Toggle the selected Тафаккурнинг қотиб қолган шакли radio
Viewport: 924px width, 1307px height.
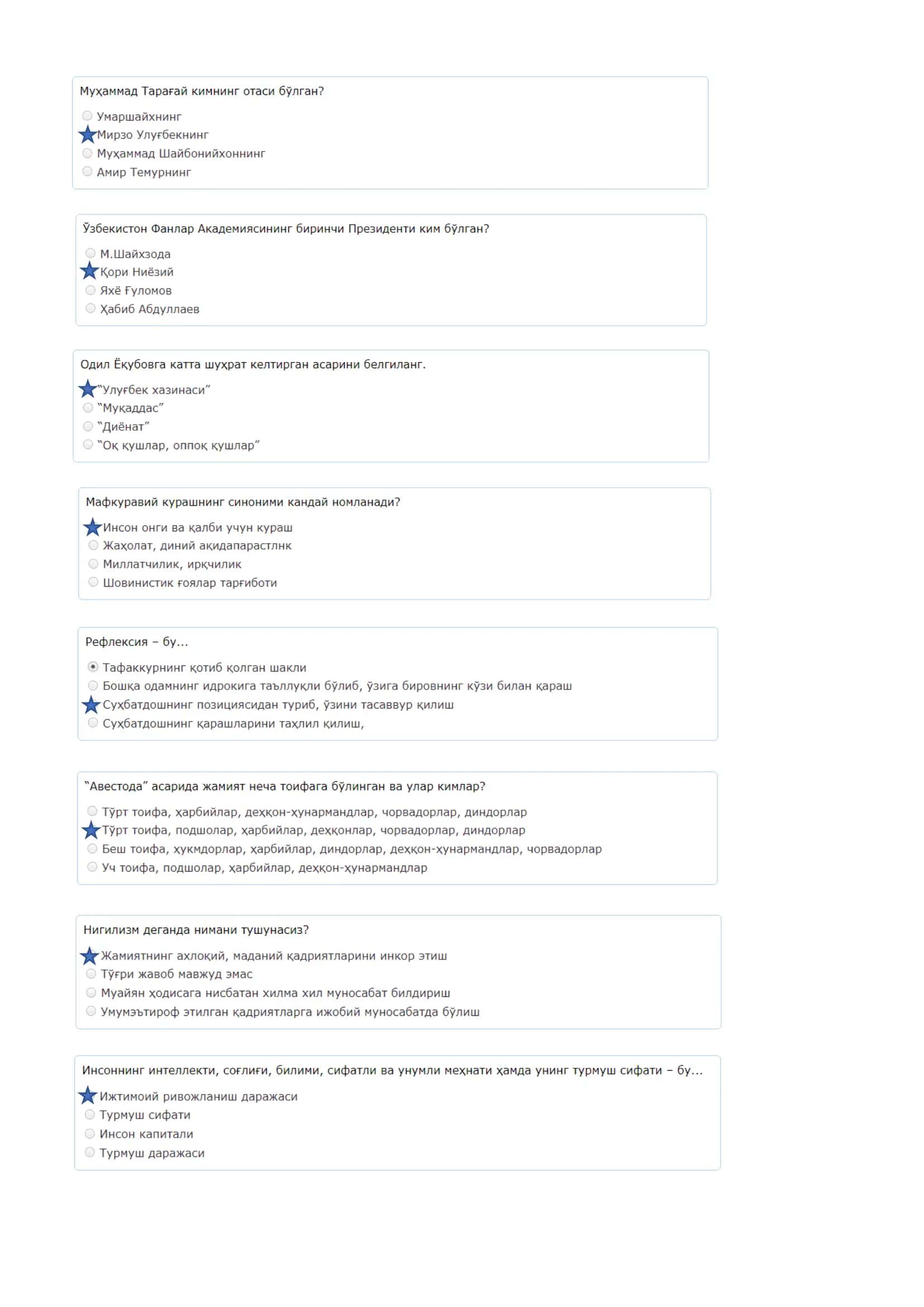coord(93,667)
